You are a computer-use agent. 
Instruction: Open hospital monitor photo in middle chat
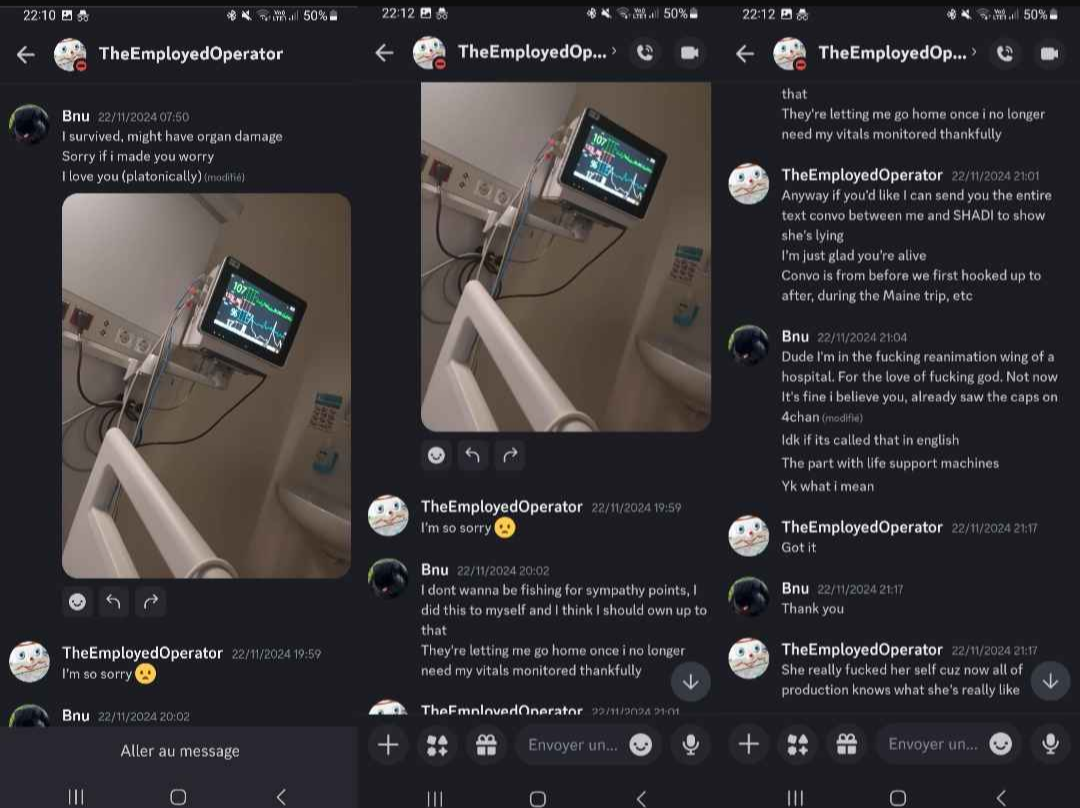pos(565,256)
